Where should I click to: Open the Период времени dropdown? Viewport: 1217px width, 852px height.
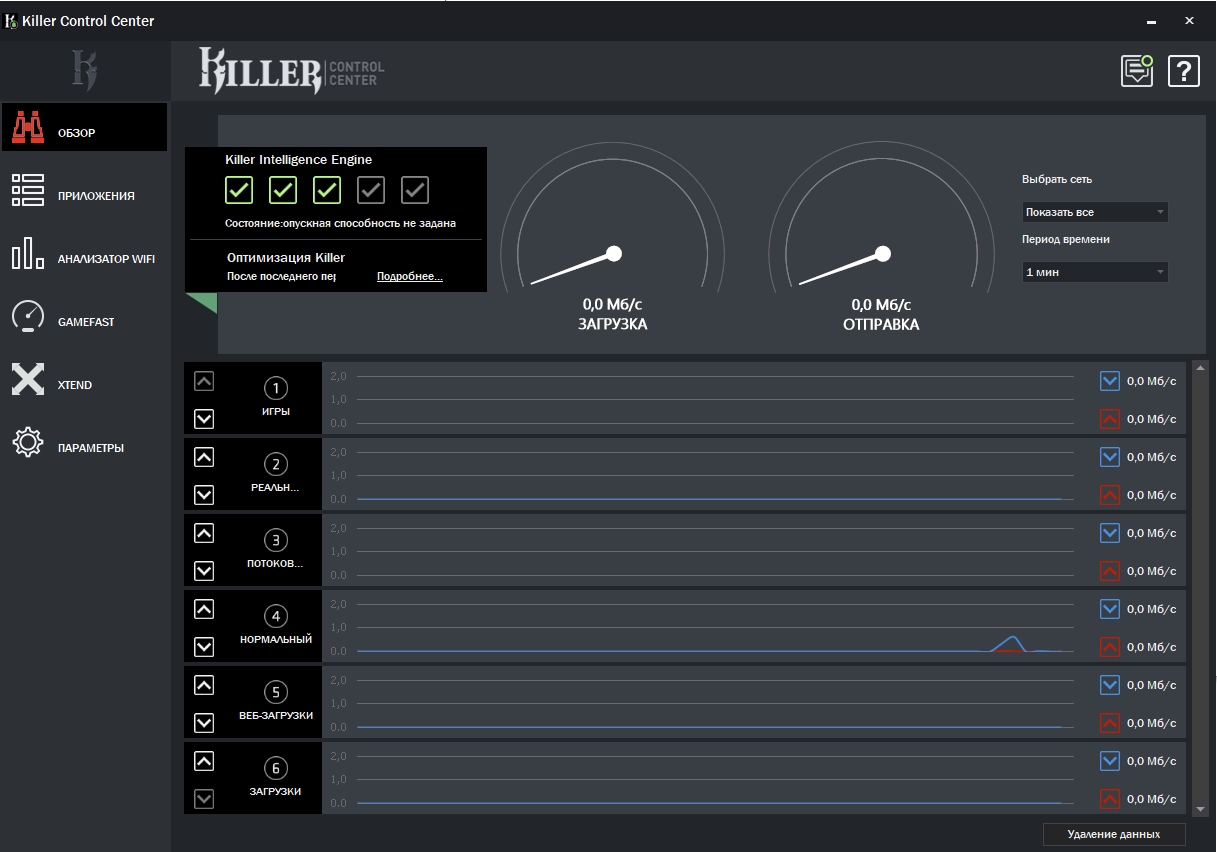[x=1095, y=272]
